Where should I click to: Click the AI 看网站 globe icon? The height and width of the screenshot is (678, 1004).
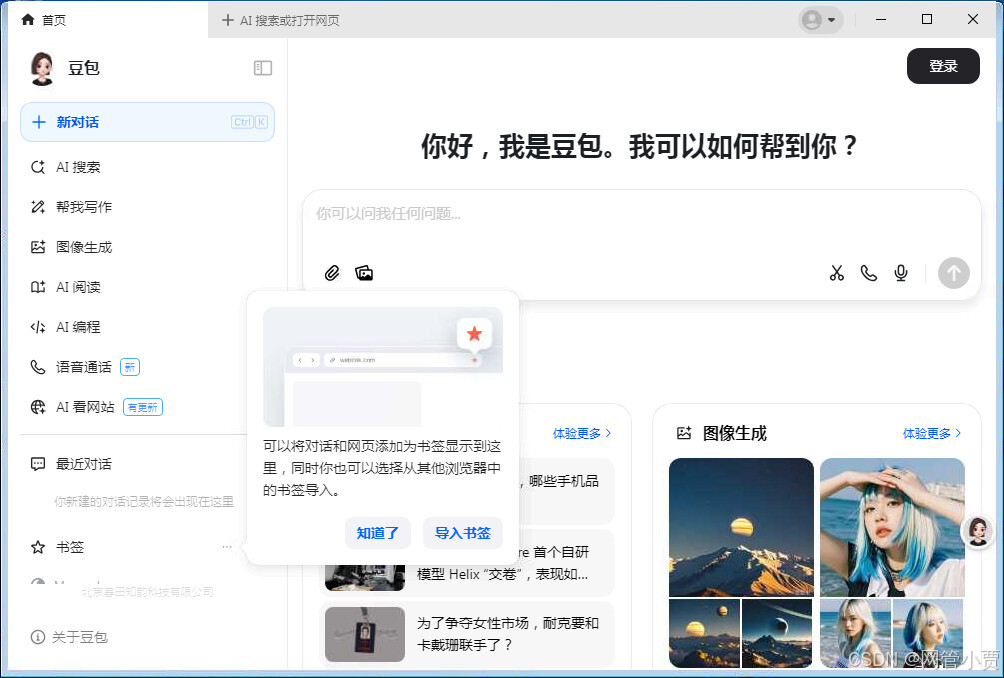point(38,407)
